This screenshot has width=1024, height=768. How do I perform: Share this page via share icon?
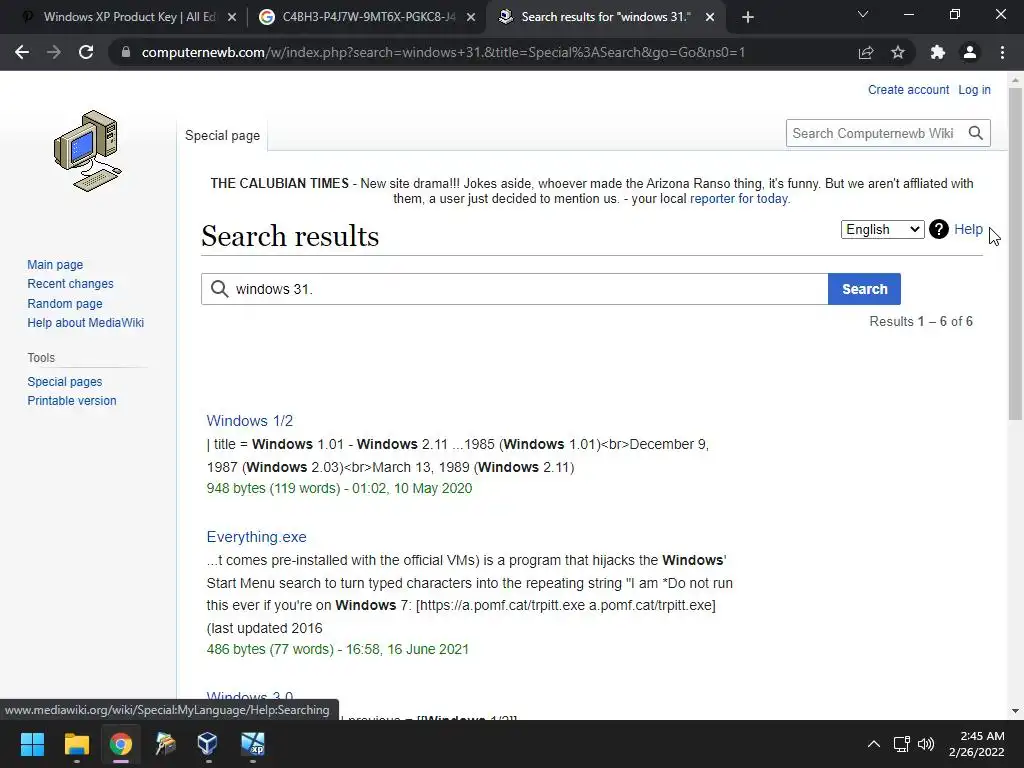[x=866, y=52]
